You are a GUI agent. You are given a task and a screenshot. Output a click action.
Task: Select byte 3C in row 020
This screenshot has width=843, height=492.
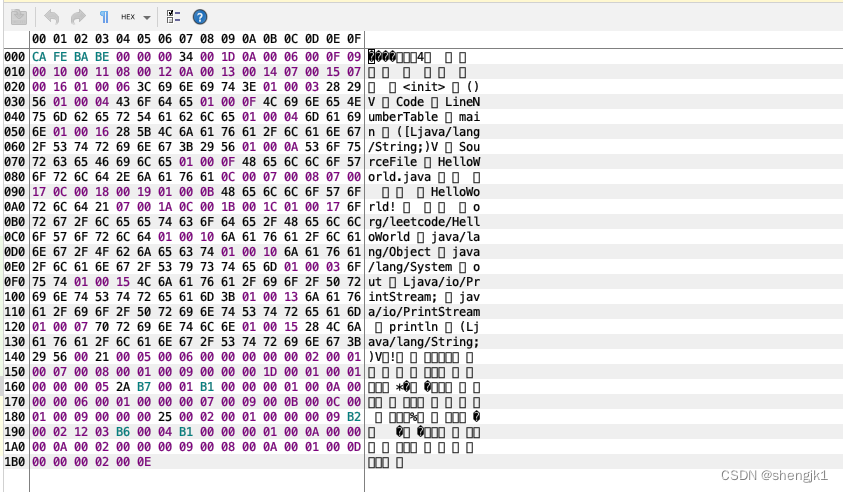[144, 87]
